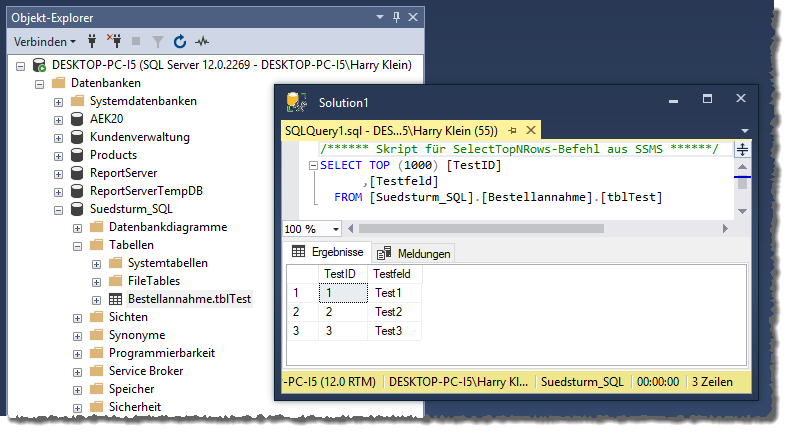The height and width of the screenshot is (433, 791).
Task: Click the filter funnel icon
Action: [x=158, y=42]
